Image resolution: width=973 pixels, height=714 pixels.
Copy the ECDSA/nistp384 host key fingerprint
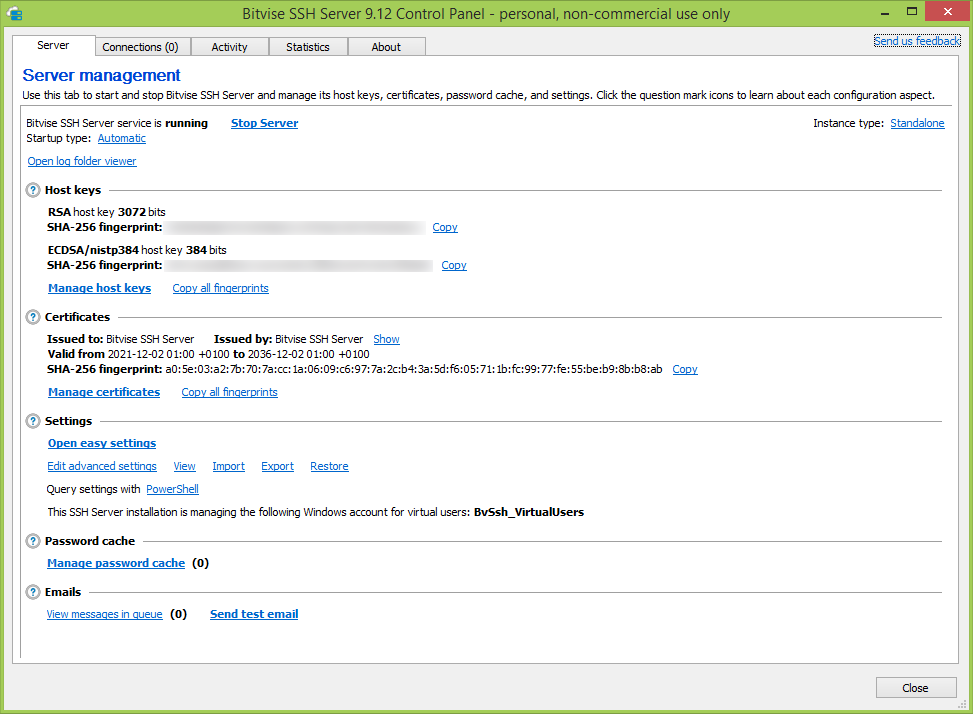(x=454, y=266)
